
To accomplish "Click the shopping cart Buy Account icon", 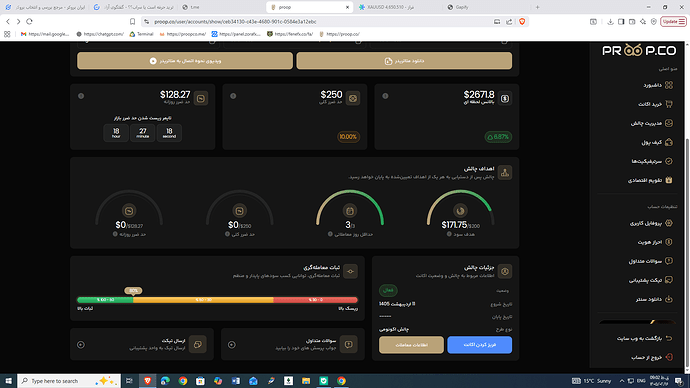I will pos(669,104).
